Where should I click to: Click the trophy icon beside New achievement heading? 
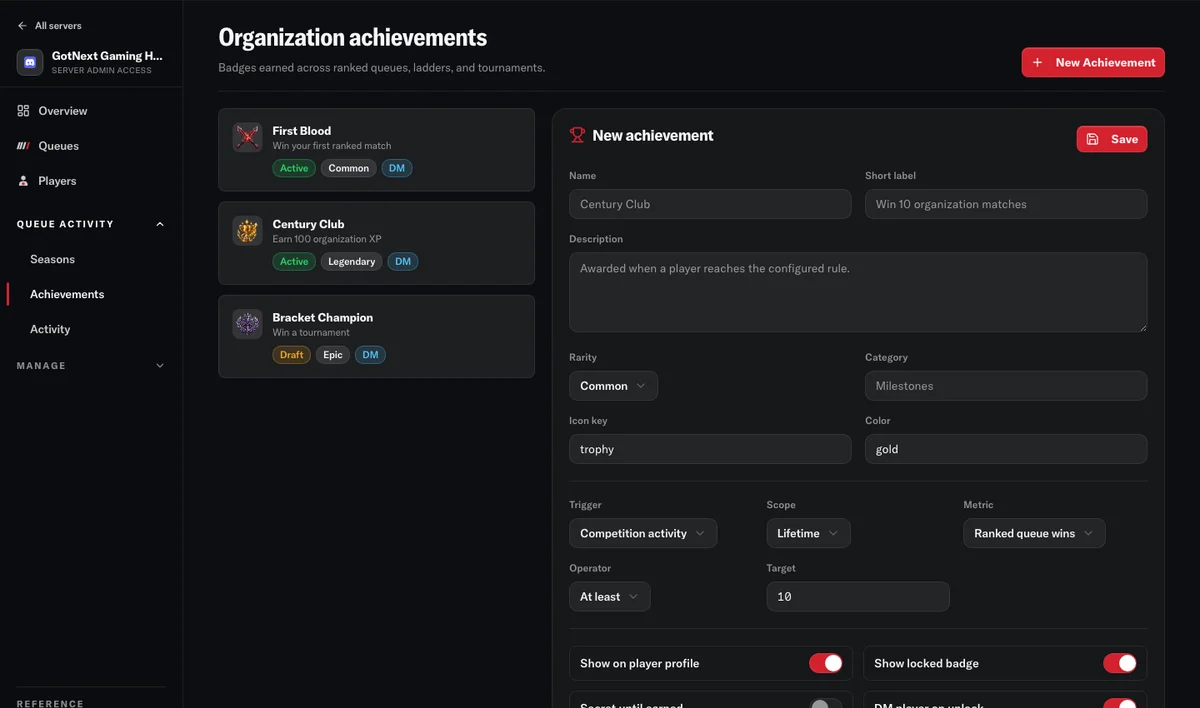point(577,135)
